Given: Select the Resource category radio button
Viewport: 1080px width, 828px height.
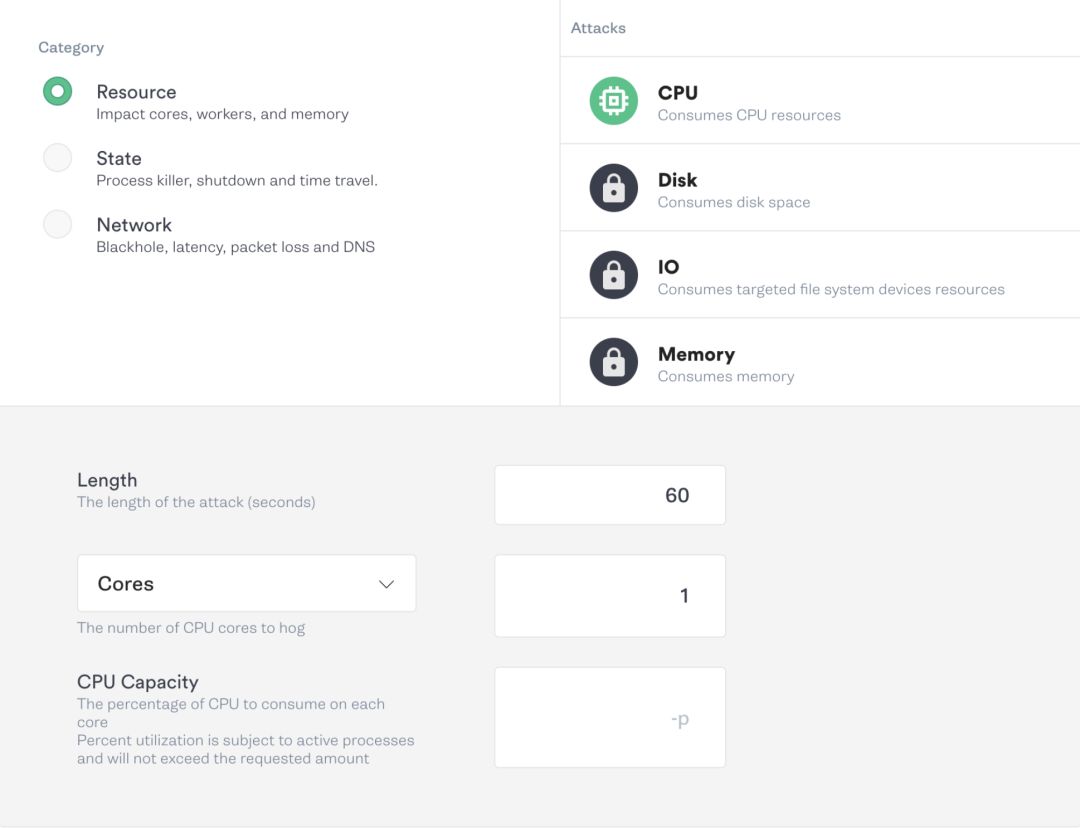Looking at the screenshot, I should click(58, 92).
